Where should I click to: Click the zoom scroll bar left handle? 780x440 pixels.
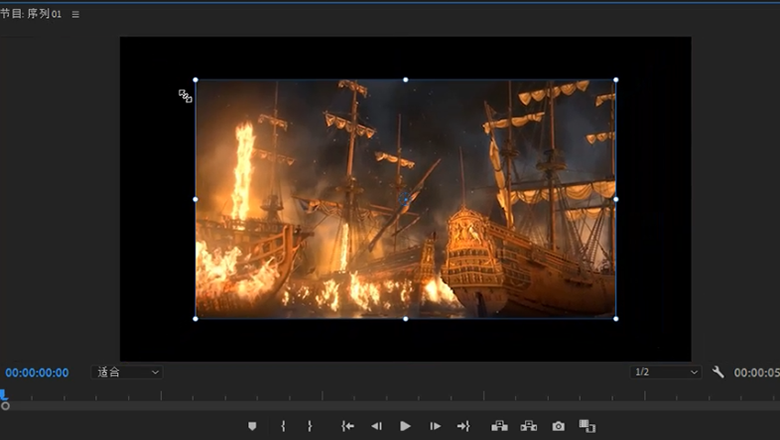(x=5, y=406)
